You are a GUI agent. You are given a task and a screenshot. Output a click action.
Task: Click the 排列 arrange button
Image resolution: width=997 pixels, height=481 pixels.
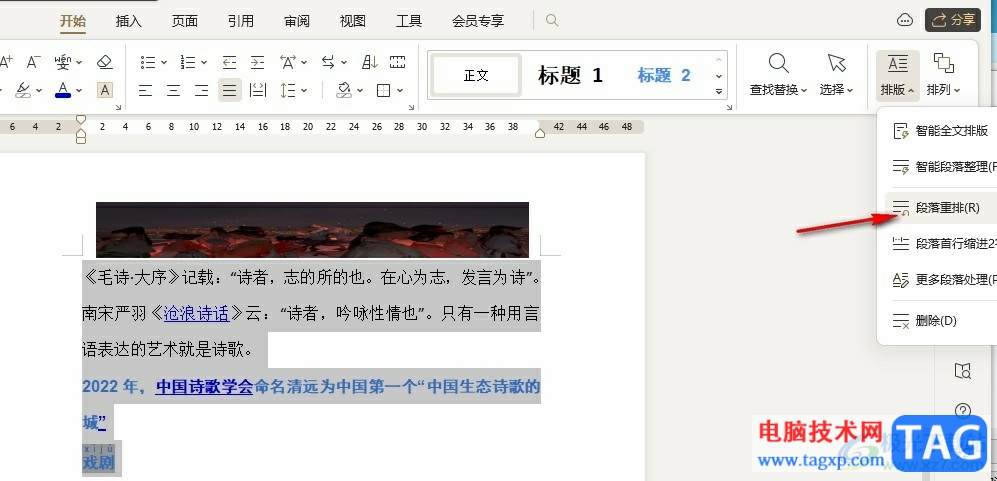pos(944,75)
